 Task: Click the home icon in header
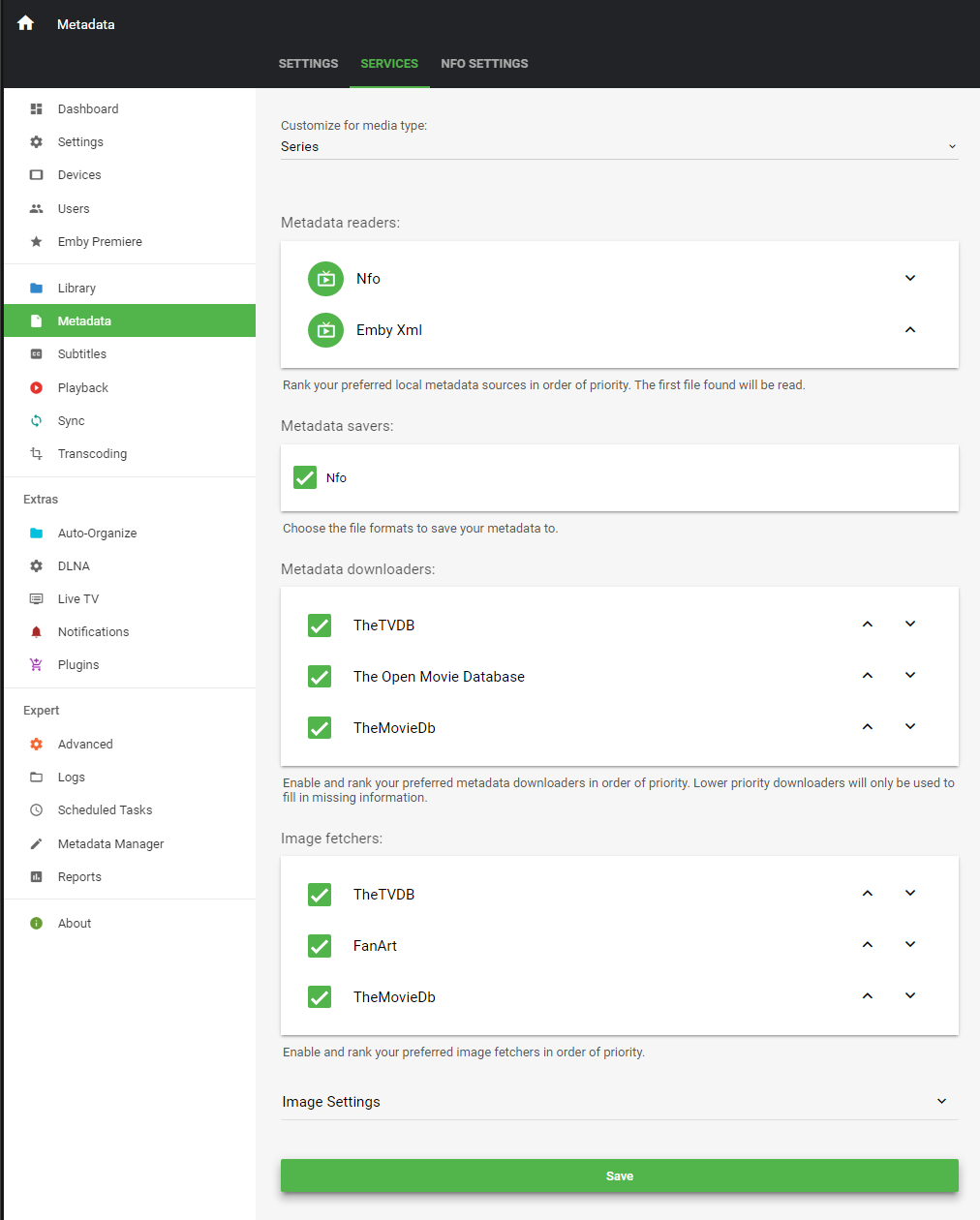[x=26, y=23]
